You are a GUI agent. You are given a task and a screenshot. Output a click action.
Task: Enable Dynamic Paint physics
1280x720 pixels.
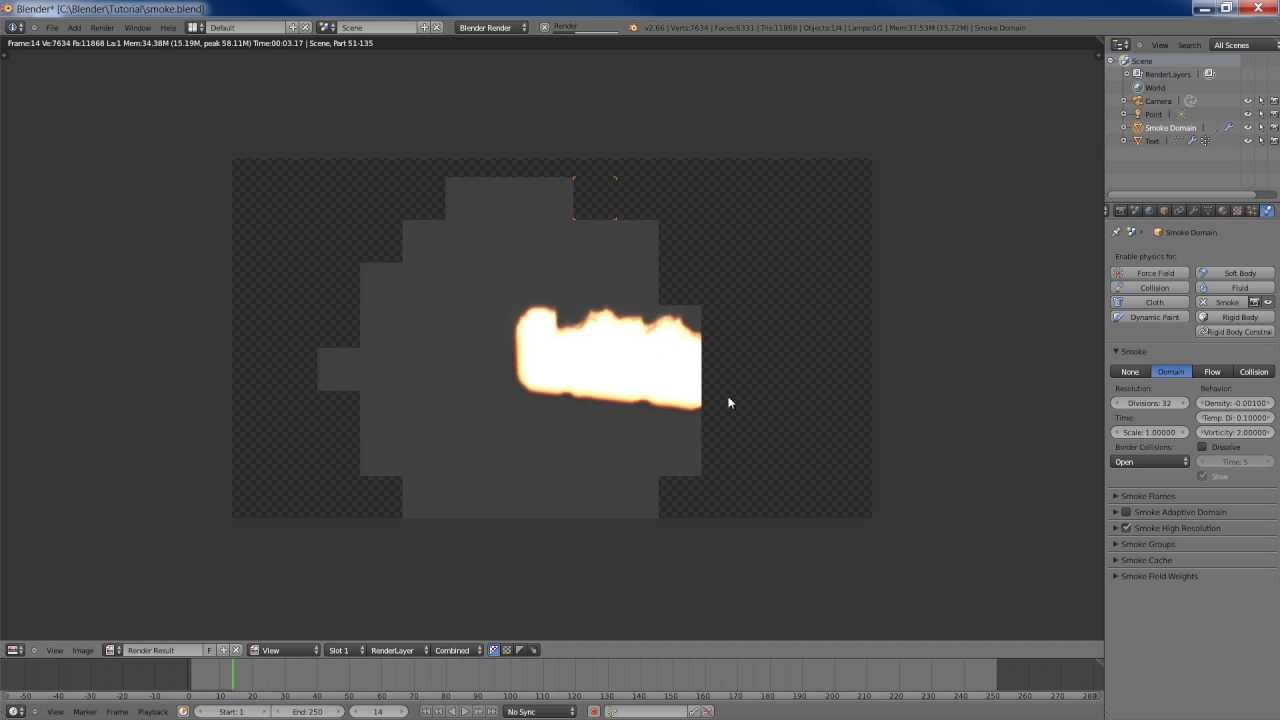1151,317
